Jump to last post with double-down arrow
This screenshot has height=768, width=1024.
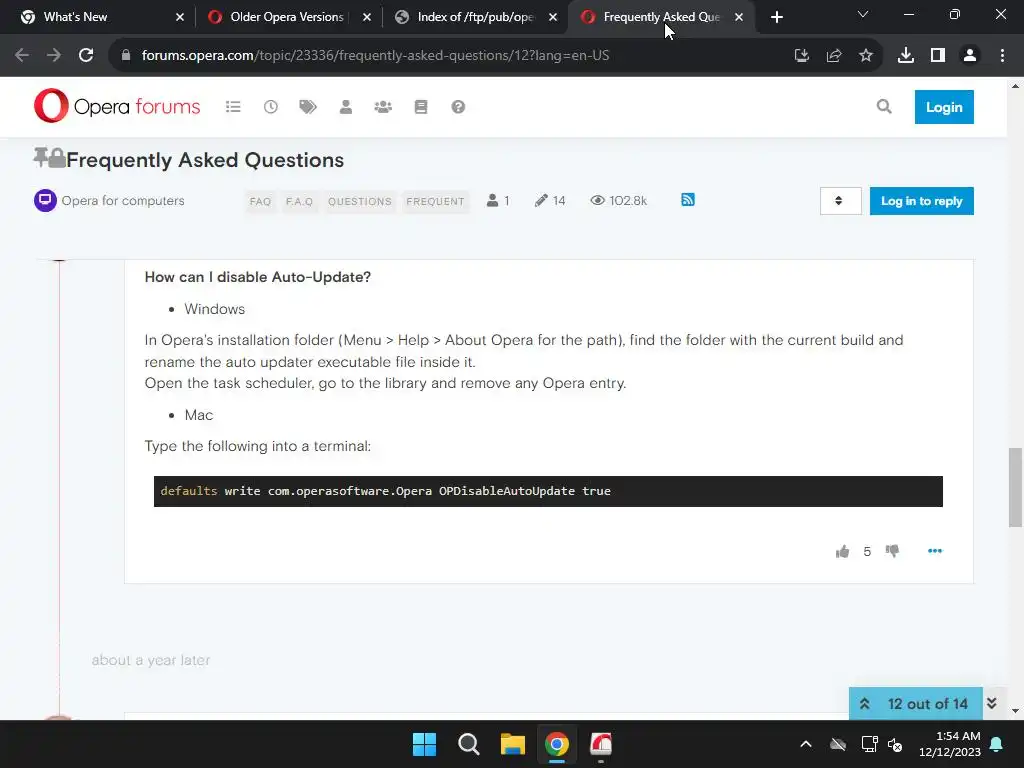click(992, 703)
